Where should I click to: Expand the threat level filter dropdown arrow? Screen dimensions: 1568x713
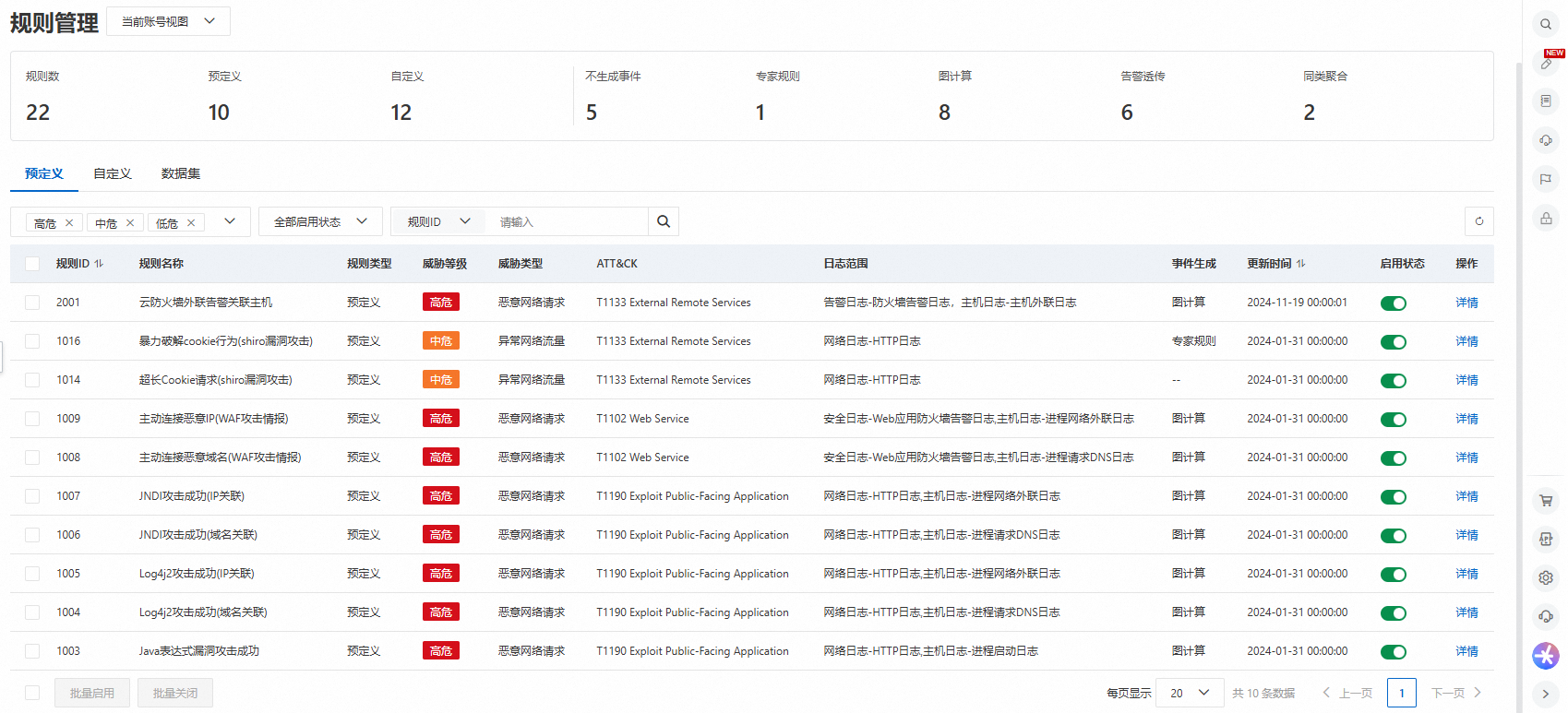pos(230,221)
